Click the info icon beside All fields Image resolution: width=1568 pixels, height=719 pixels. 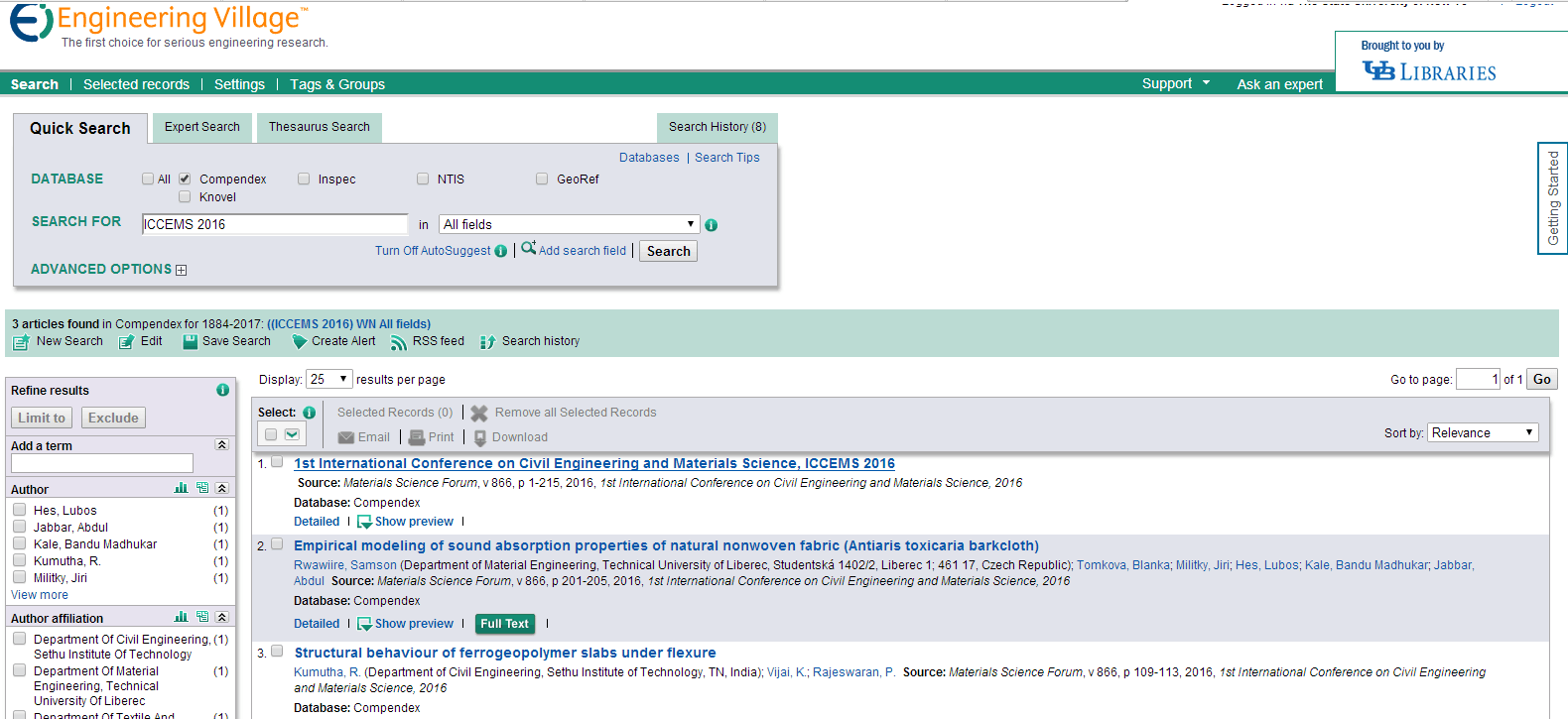[x=711, y=225]
